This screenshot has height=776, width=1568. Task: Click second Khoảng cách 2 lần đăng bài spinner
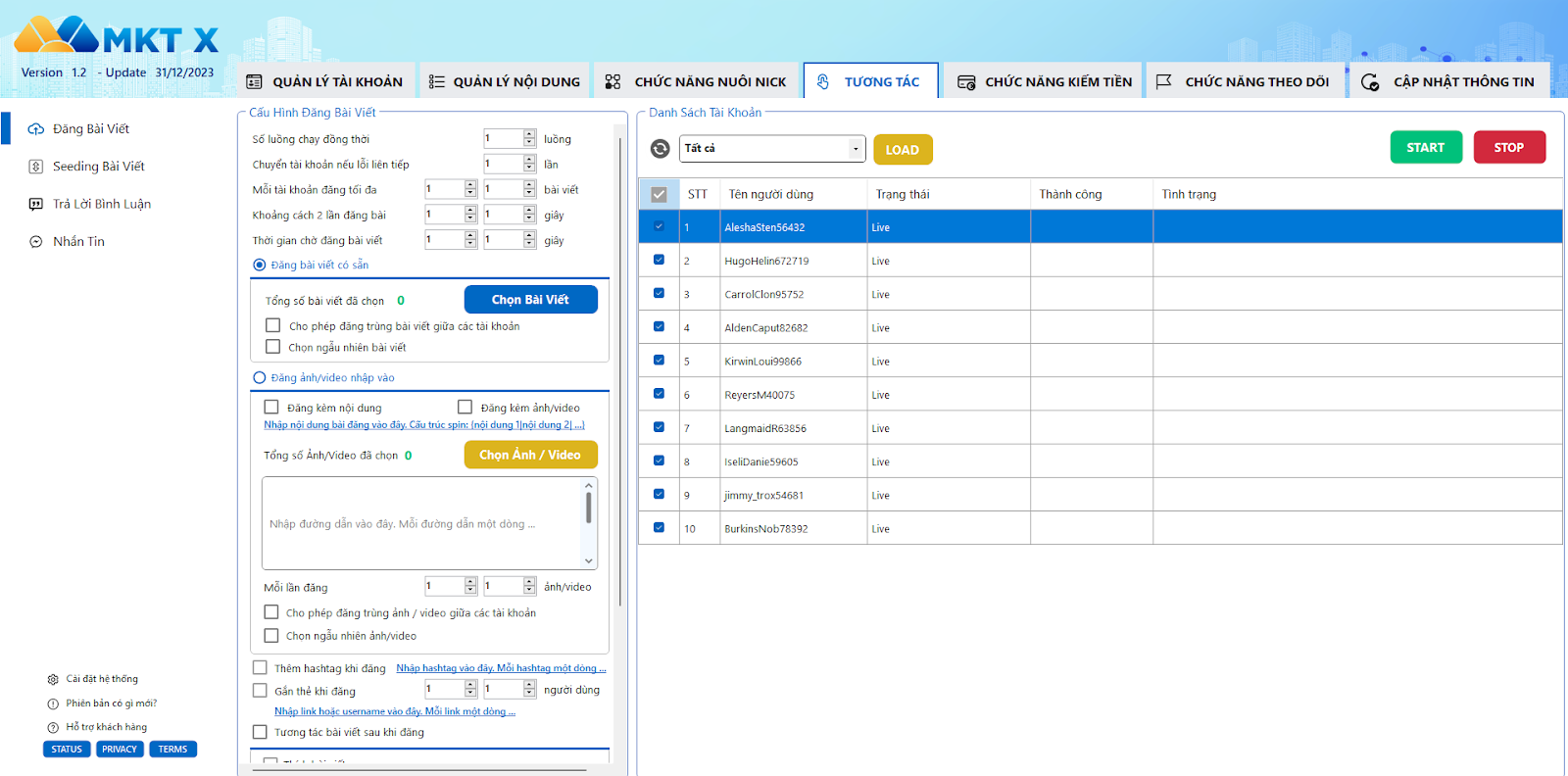(x=510, y=214)
